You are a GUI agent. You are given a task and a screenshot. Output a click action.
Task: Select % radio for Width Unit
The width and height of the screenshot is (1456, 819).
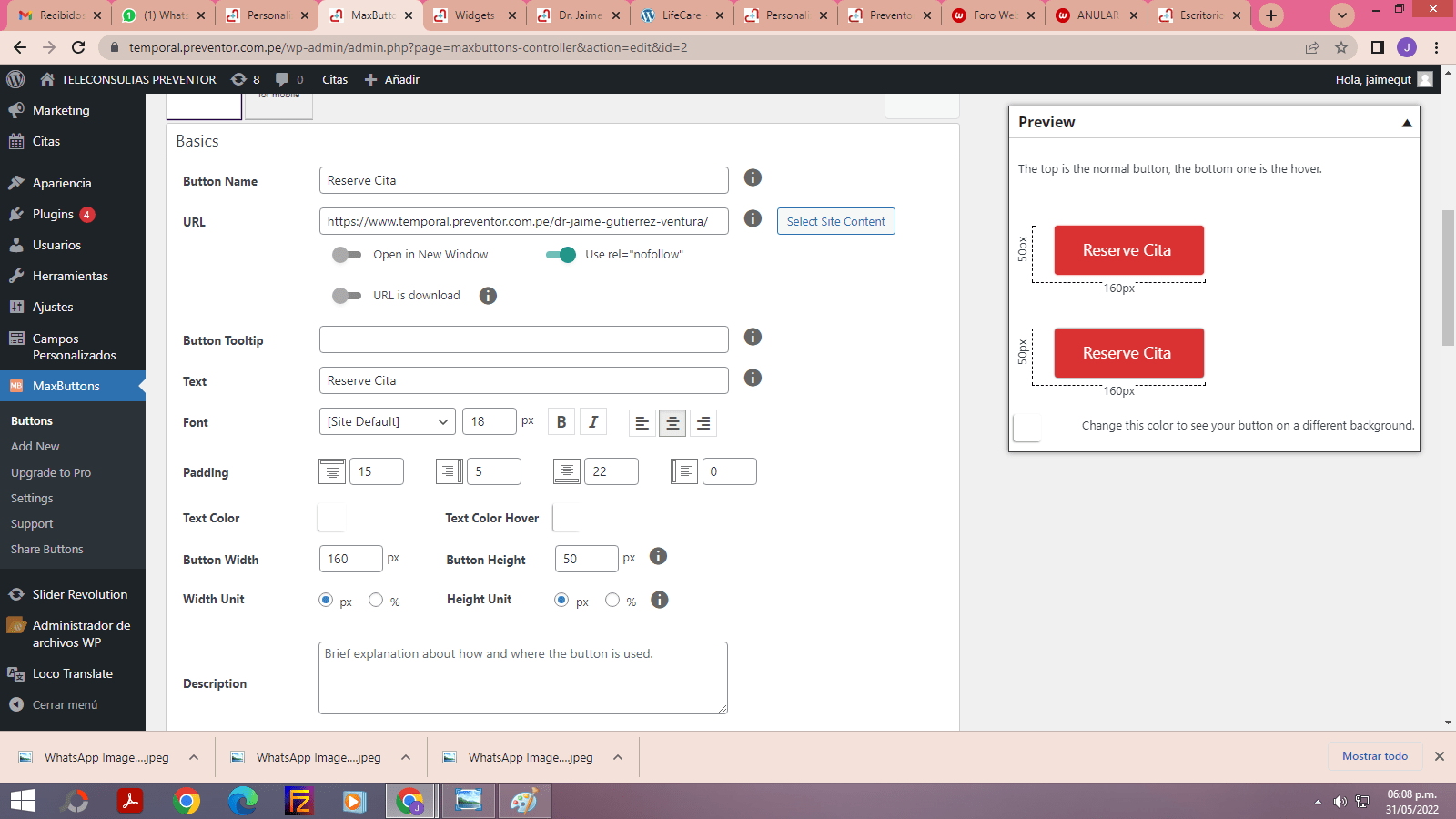click(376, 600)
